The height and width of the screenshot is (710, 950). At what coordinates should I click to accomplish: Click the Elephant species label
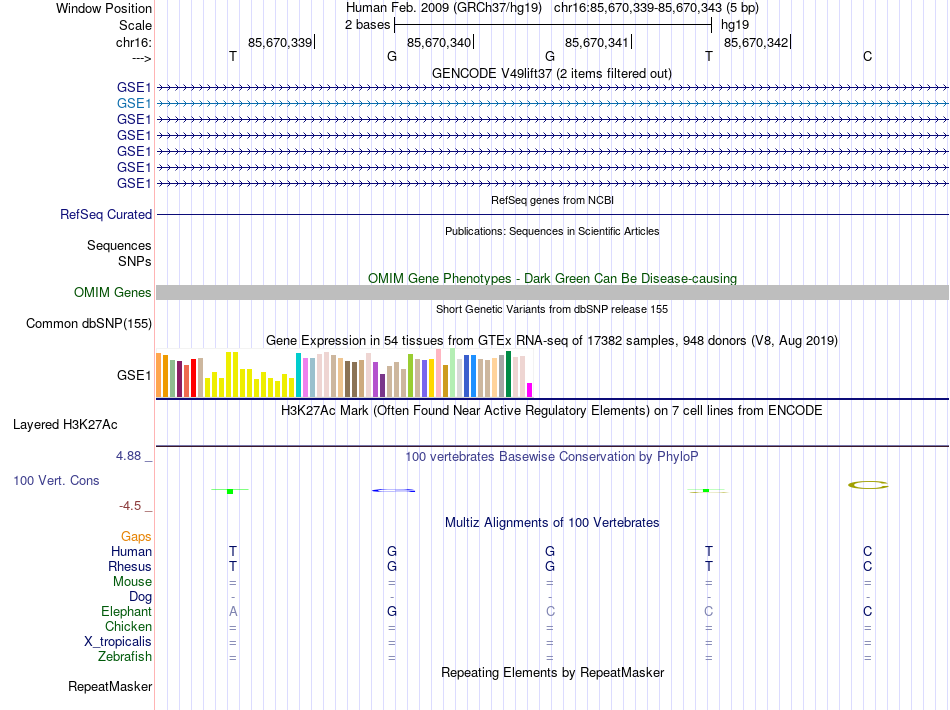127,612
